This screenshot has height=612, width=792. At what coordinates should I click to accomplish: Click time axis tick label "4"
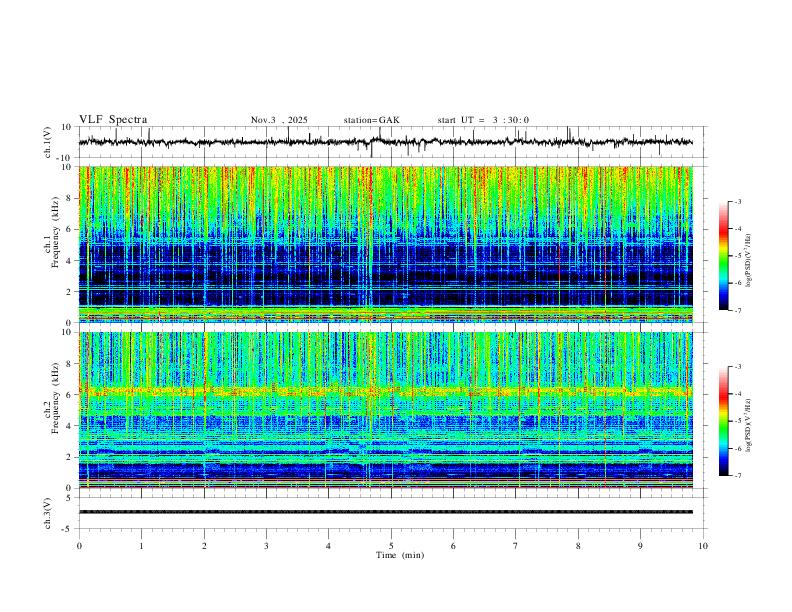328,546
